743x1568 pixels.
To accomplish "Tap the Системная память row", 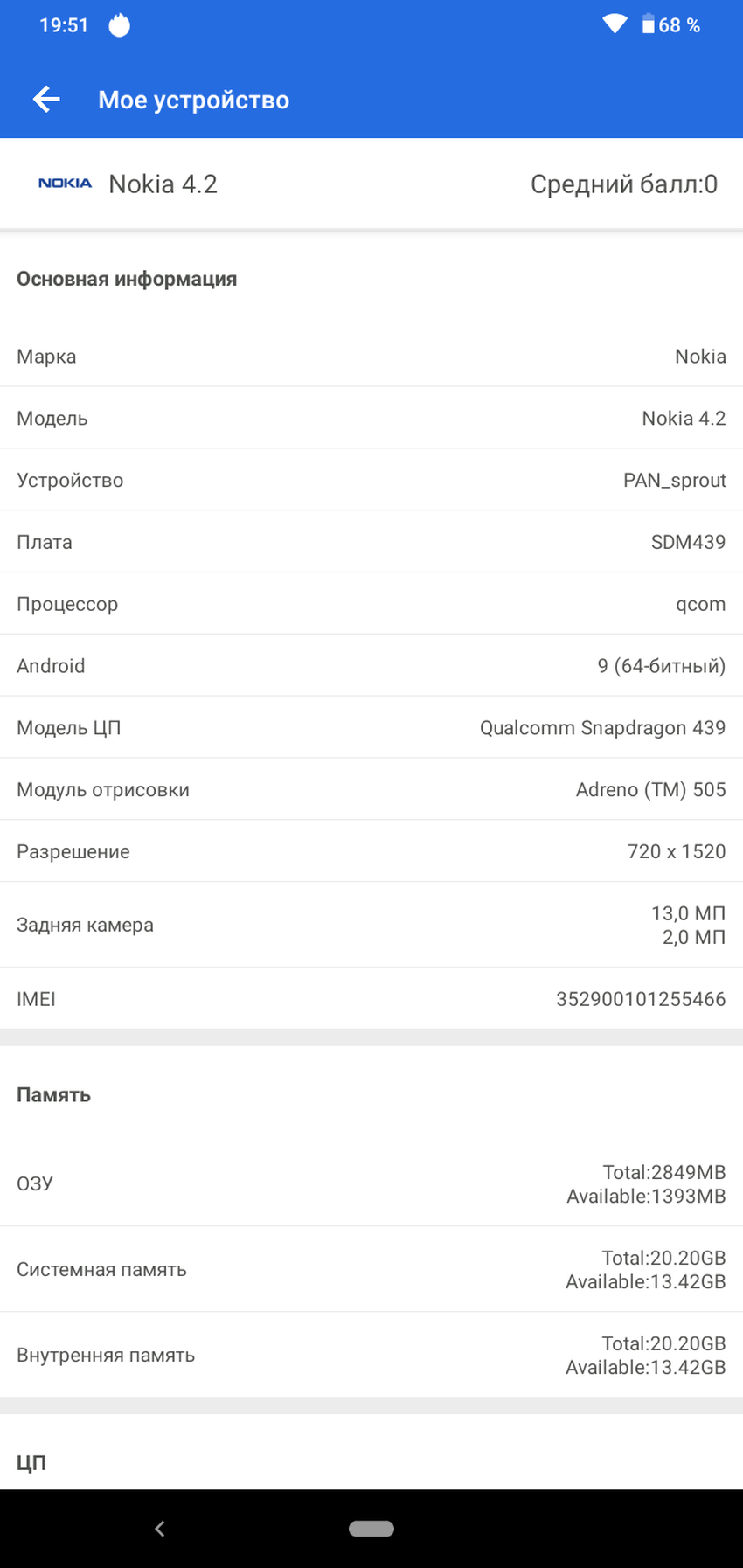I will click(371, 1269).
